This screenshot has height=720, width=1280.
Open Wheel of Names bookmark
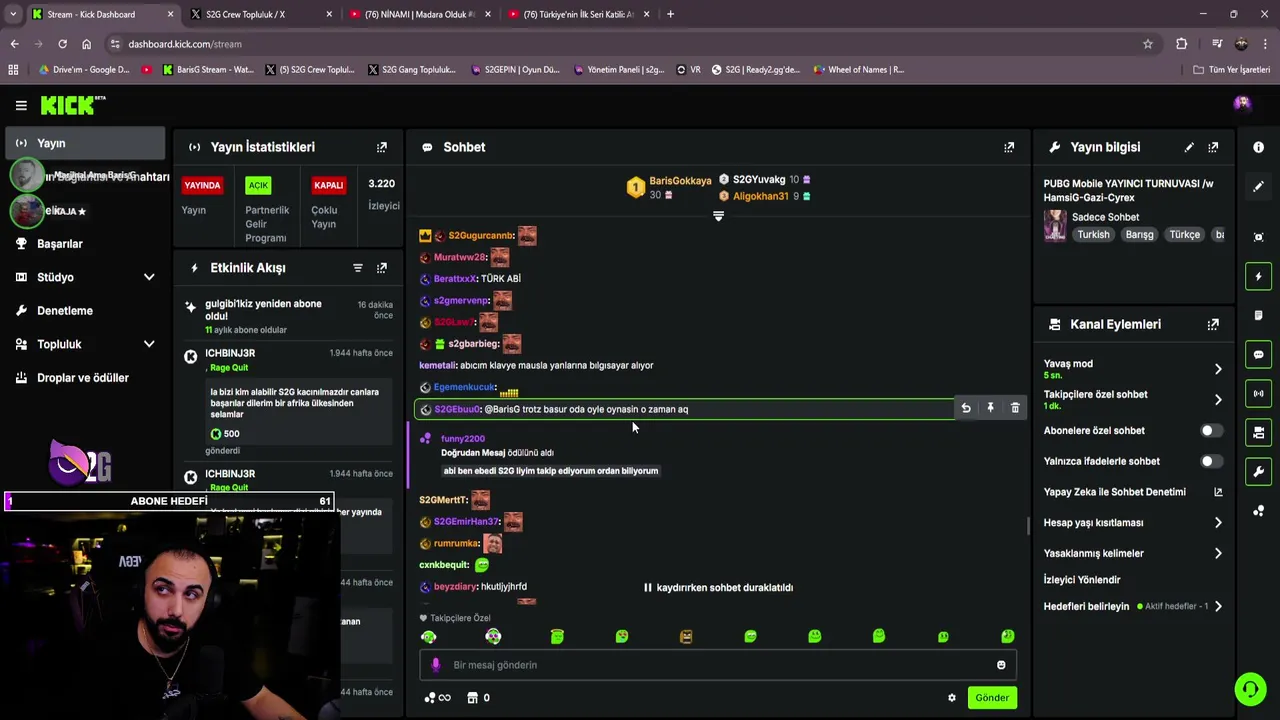[859, 70]
